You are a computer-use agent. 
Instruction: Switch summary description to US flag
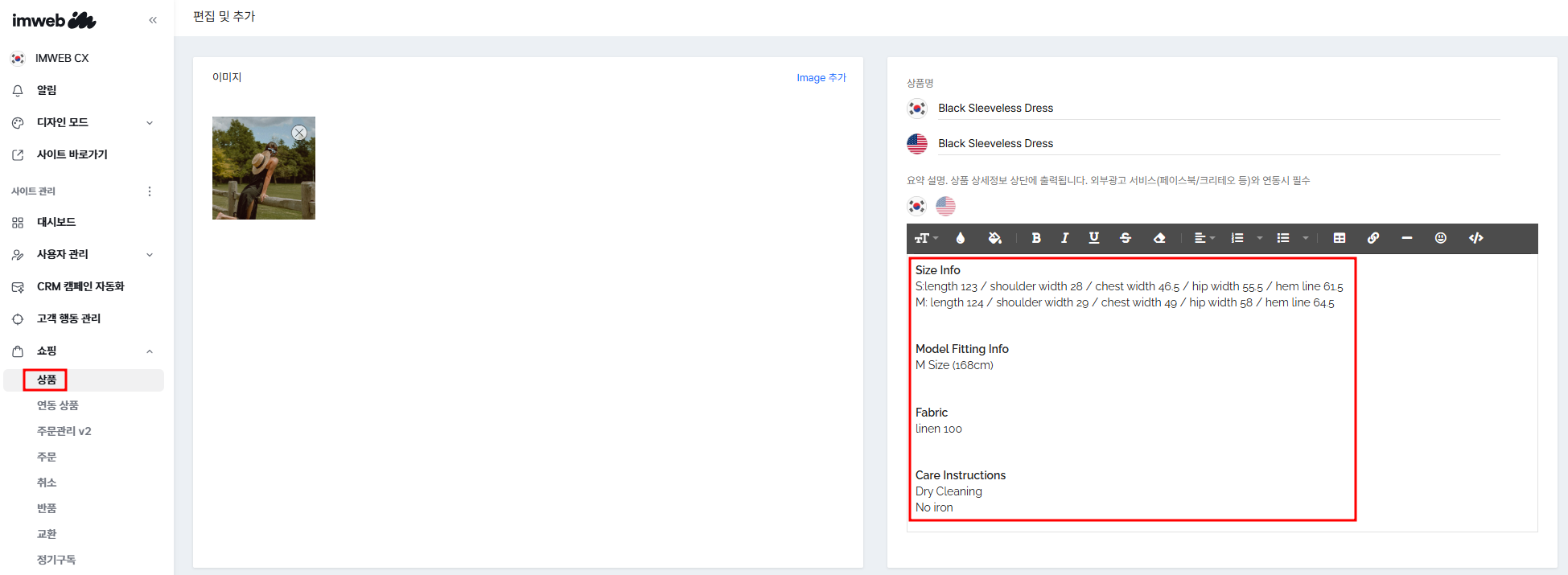[x=946, y=206]
